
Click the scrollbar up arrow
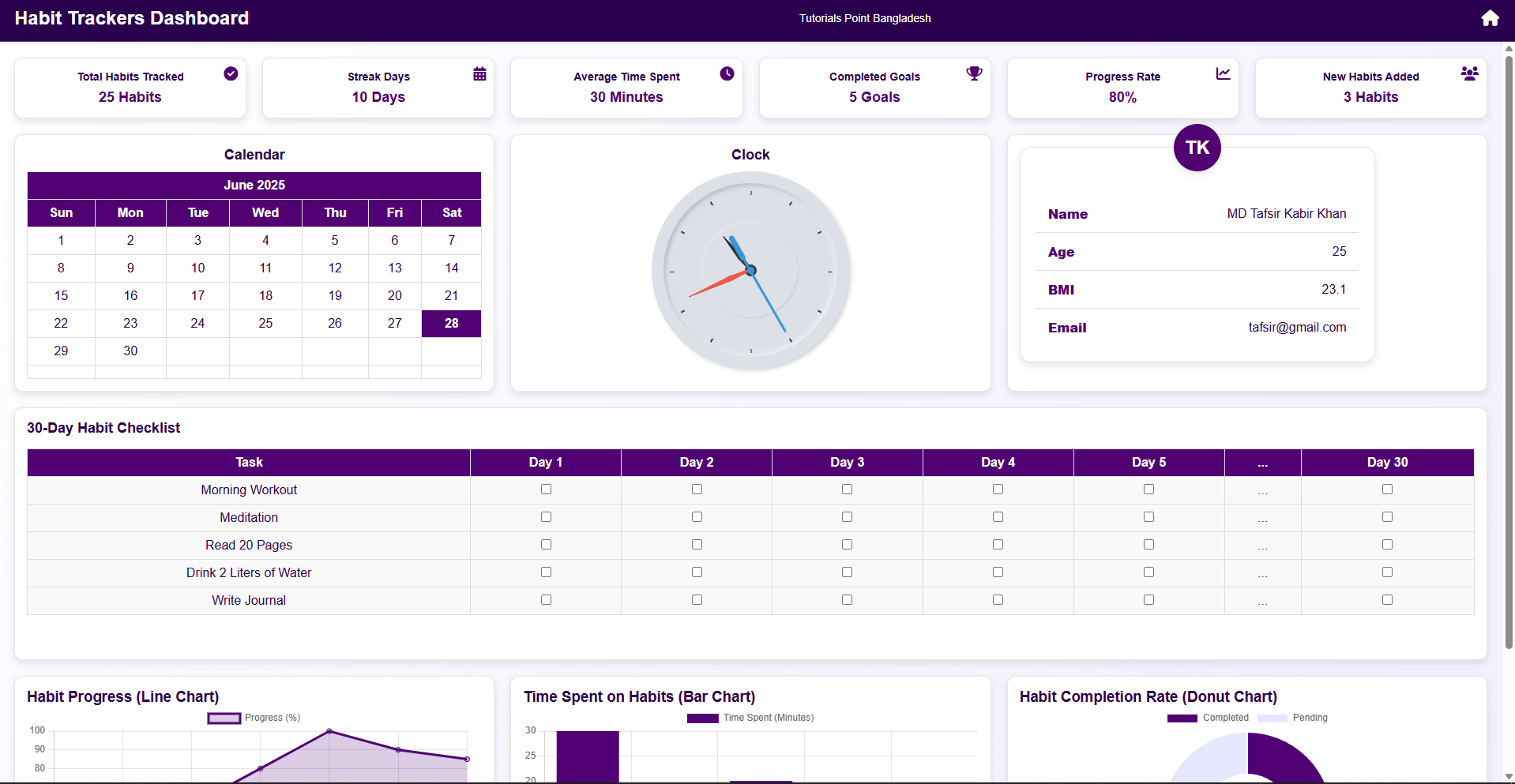(1507, 47)
